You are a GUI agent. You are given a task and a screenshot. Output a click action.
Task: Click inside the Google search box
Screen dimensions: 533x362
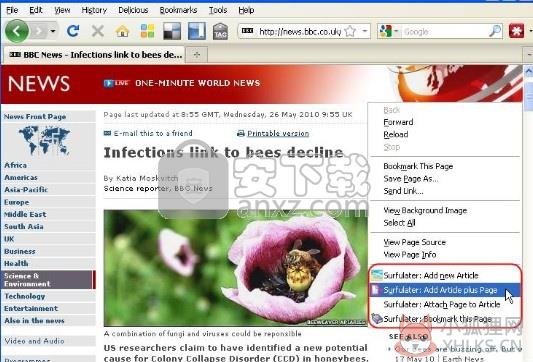pyautogui.click(x=445, y=32)
